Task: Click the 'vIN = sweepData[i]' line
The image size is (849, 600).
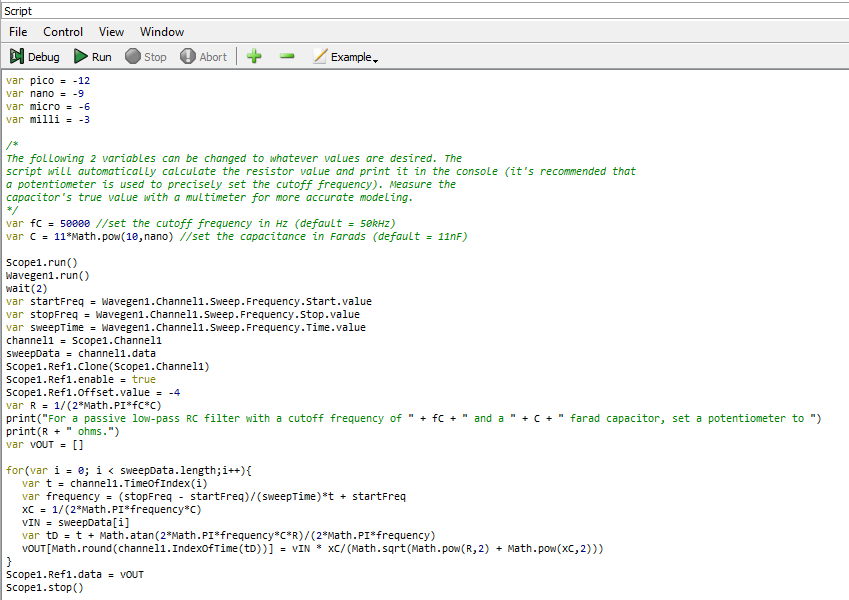Action: tap(76, 523)
